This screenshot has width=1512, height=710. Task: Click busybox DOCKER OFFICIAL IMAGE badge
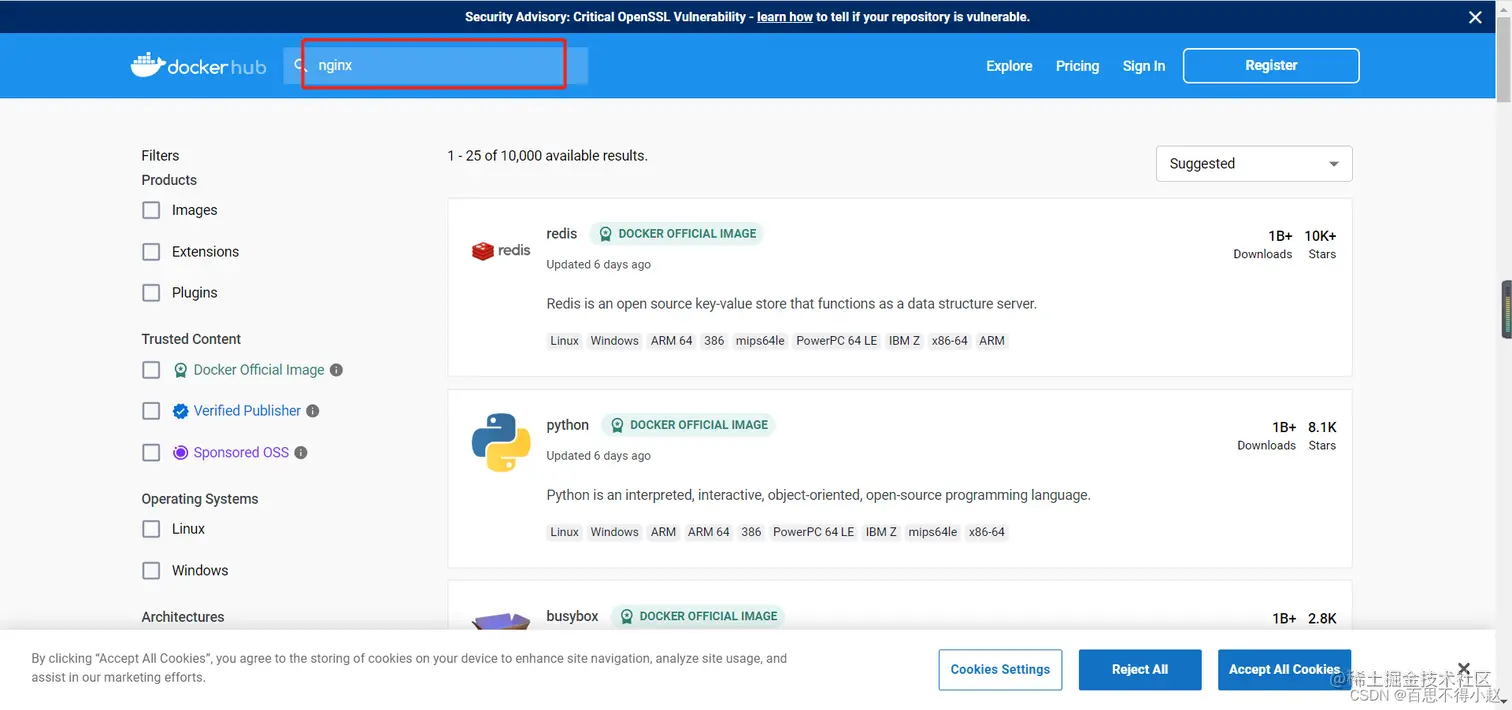click(698, 616)
